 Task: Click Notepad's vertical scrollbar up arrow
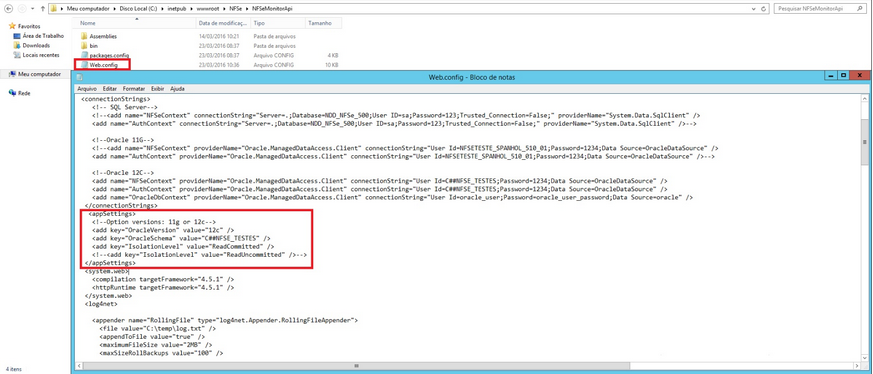864,99
